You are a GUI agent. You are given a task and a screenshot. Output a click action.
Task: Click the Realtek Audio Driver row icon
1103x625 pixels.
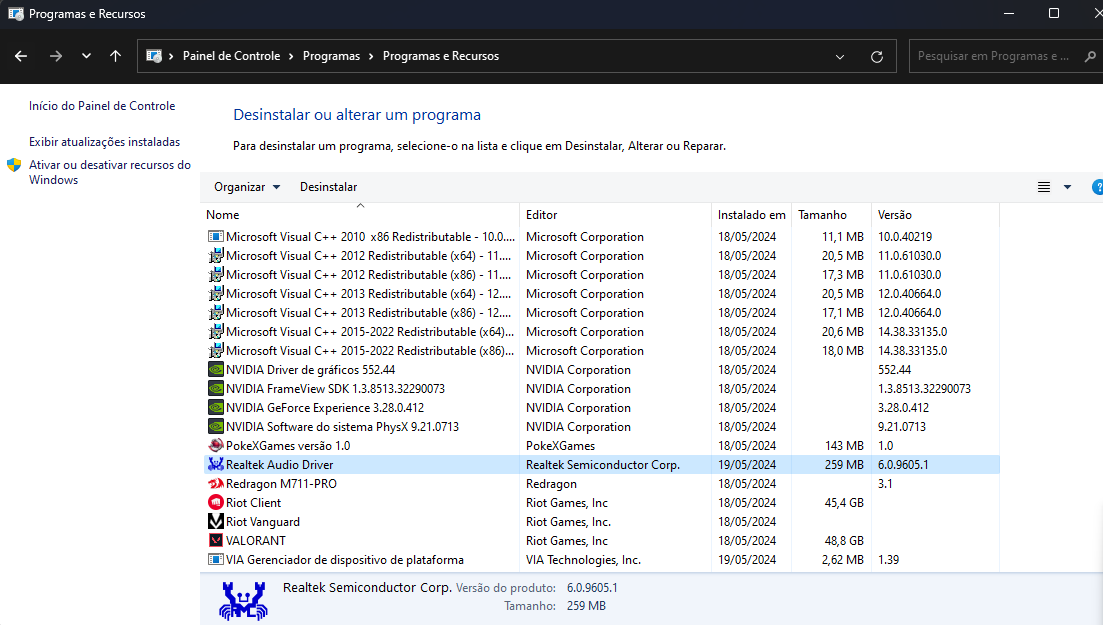coord(216,465)
